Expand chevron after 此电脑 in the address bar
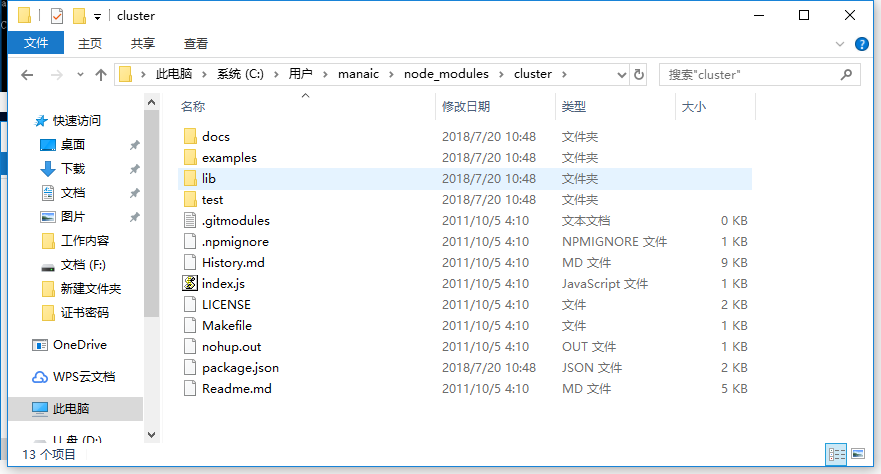Image resolution: width=881 pixels, height=474 pixels. [204, 74]
